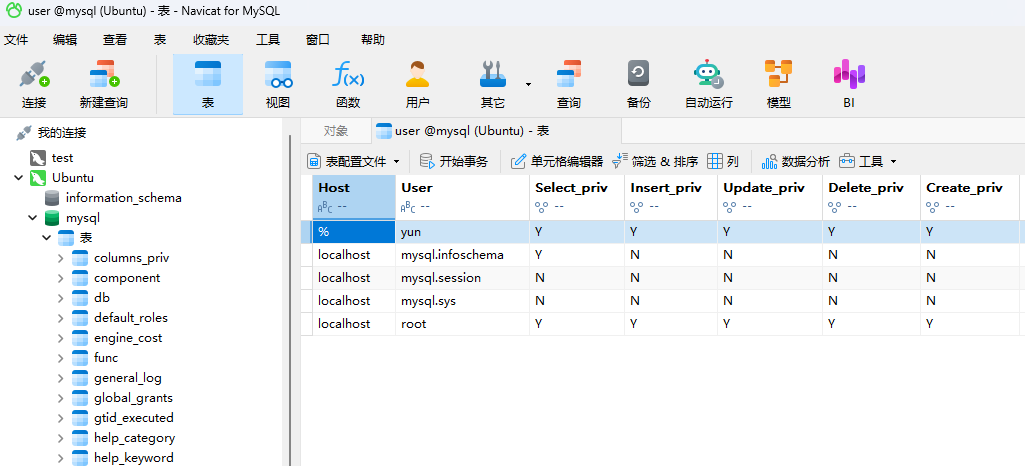The height and width of the screenshot is (466, 1025).
Task: Select the 表 tables toolbar icon
Action: (x=208, y=85)
